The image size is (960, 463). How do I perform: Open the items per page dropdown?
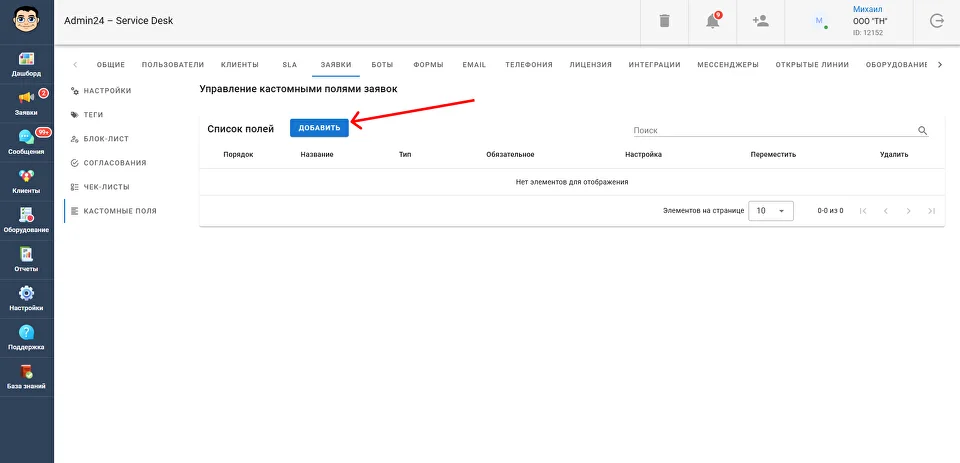[x=771, y=211]
